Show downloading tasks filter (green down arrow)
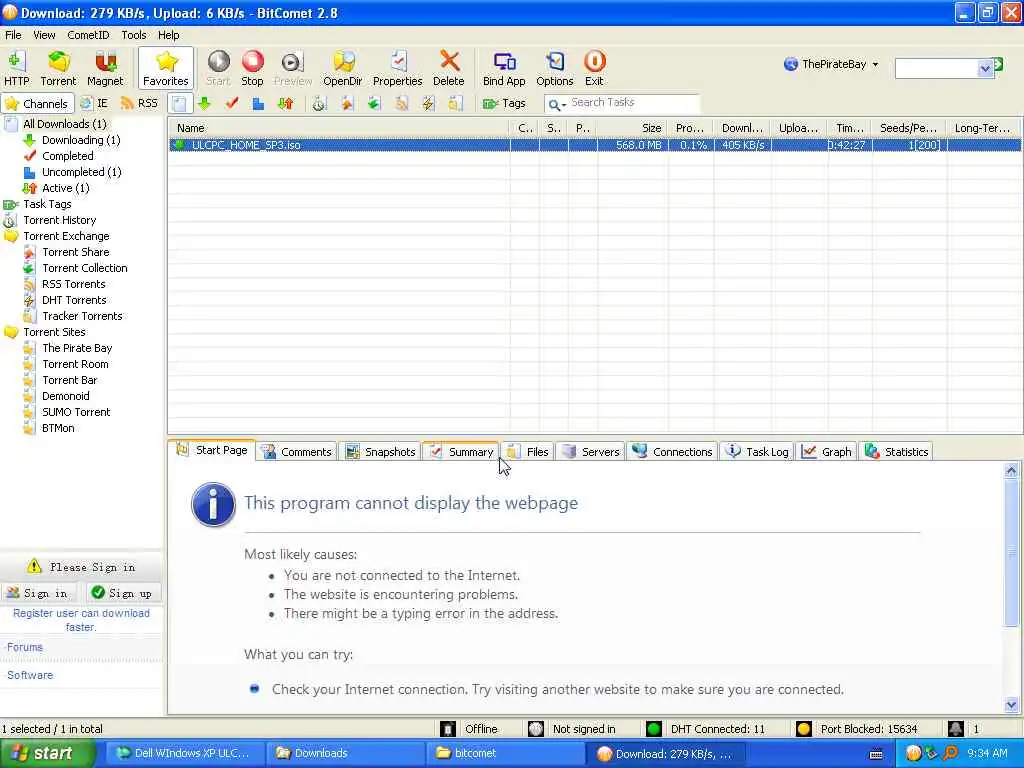This screenshot has height=768, width=1024. coord(205,103)
